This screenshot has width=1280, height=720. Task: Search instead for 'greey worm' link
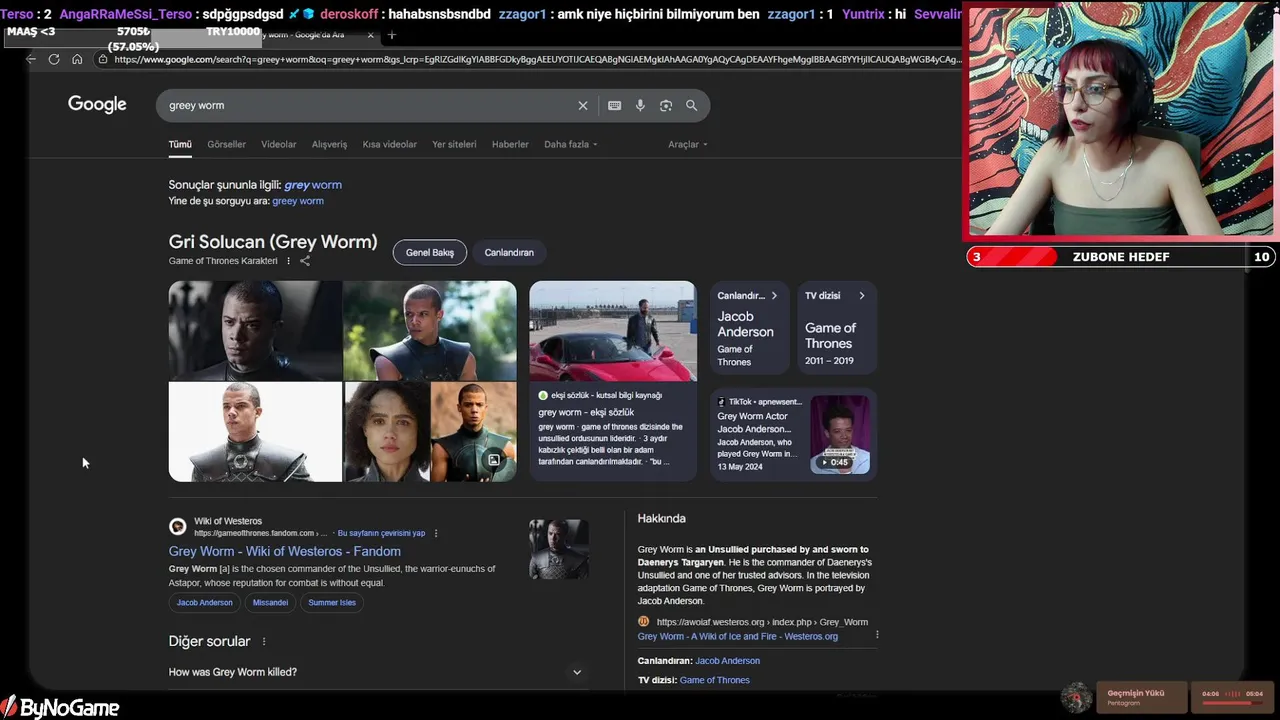coord(298,201)
